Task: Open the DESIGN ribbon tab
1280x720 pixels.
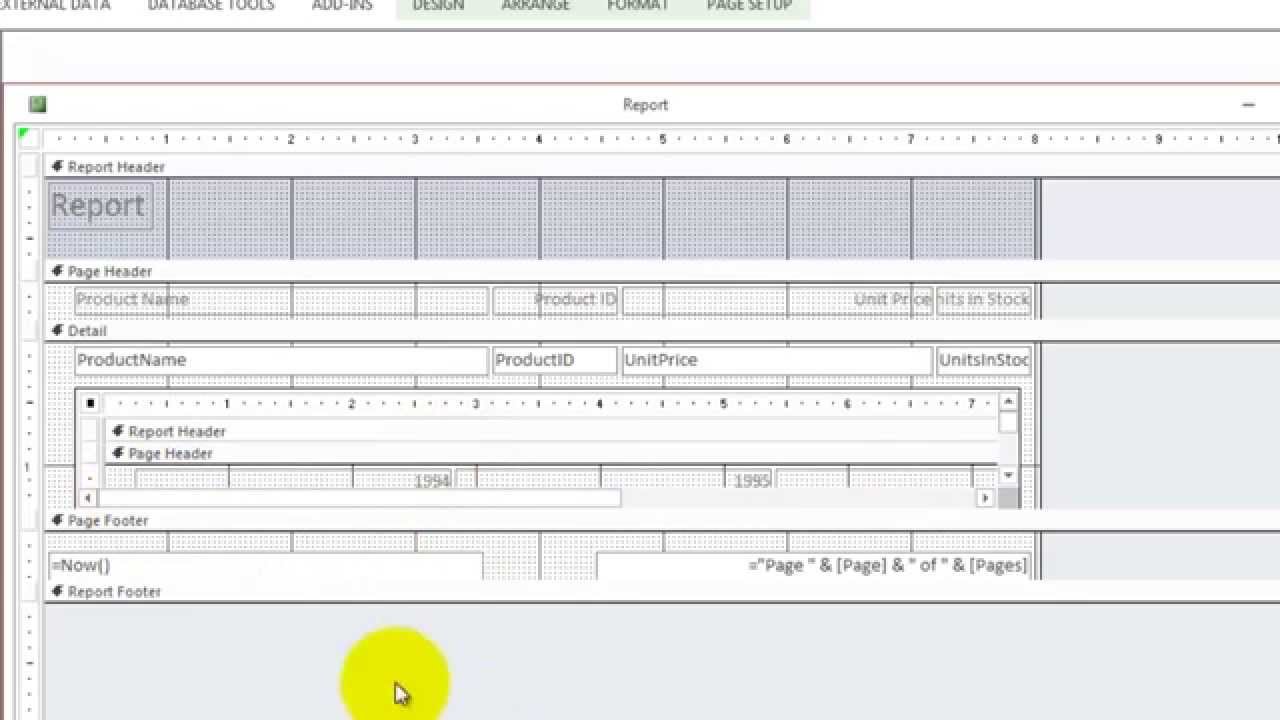Action: pyautogui.click(x=438, y=6)
